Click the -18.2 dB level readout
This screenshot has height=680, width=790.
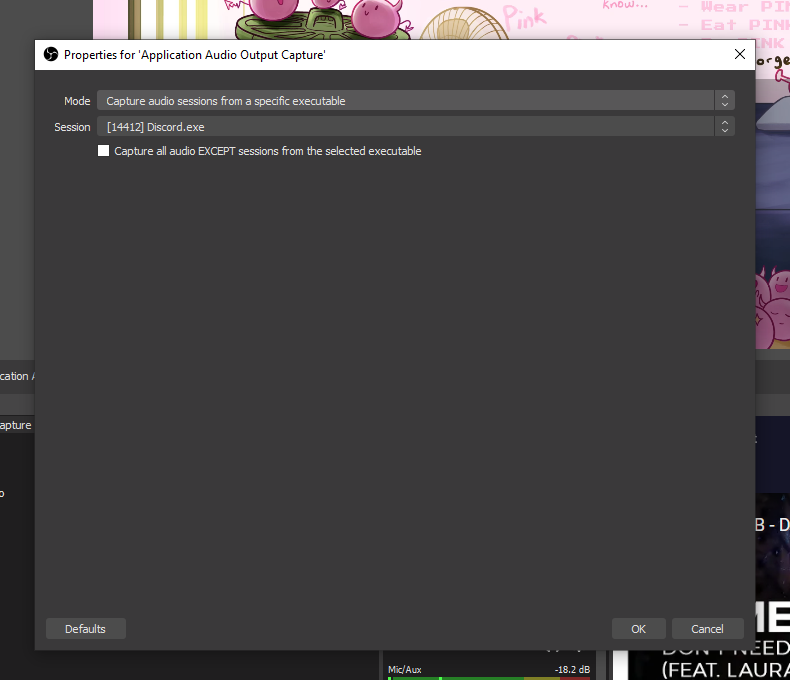click(572, 669)
